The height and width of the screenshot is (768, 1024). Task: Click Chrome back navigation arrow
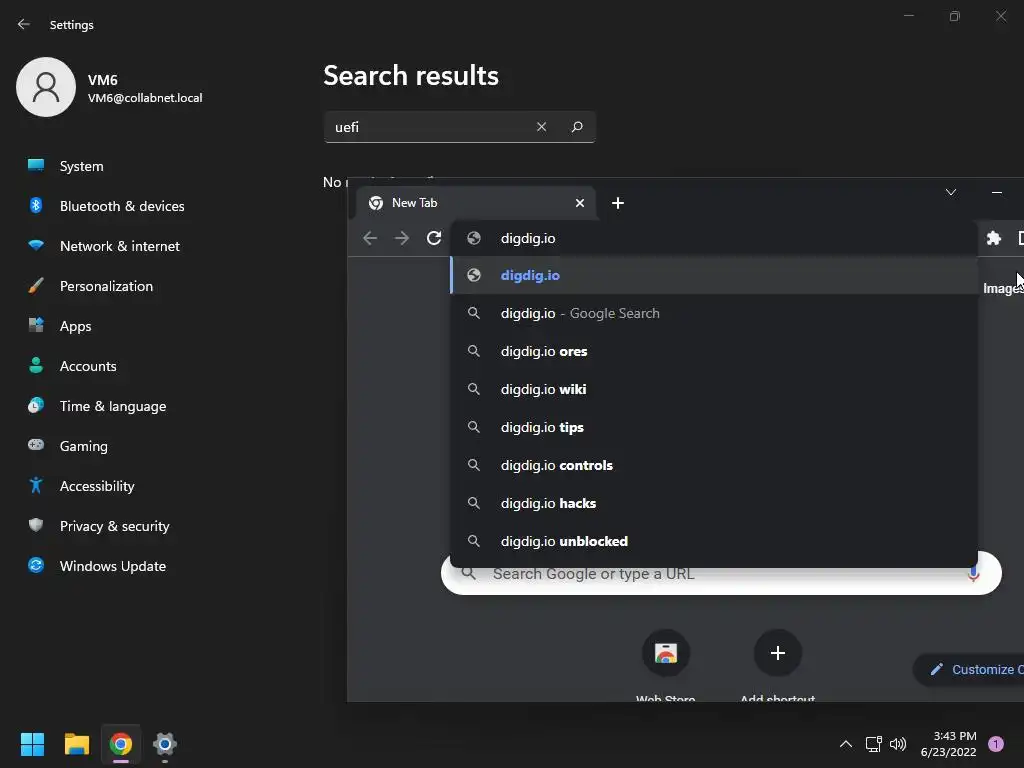(370, 238)
